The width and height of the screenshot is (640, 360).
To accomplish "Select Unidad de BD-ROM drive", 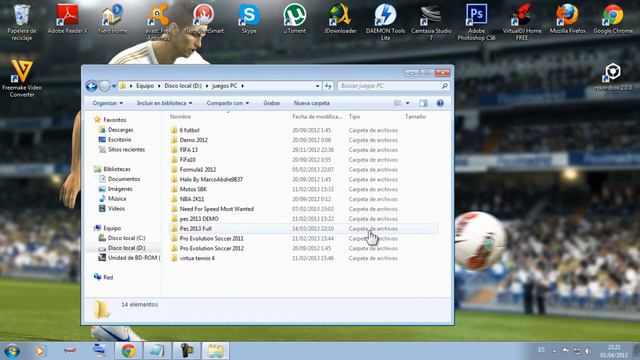I will (x=129, y=258).
